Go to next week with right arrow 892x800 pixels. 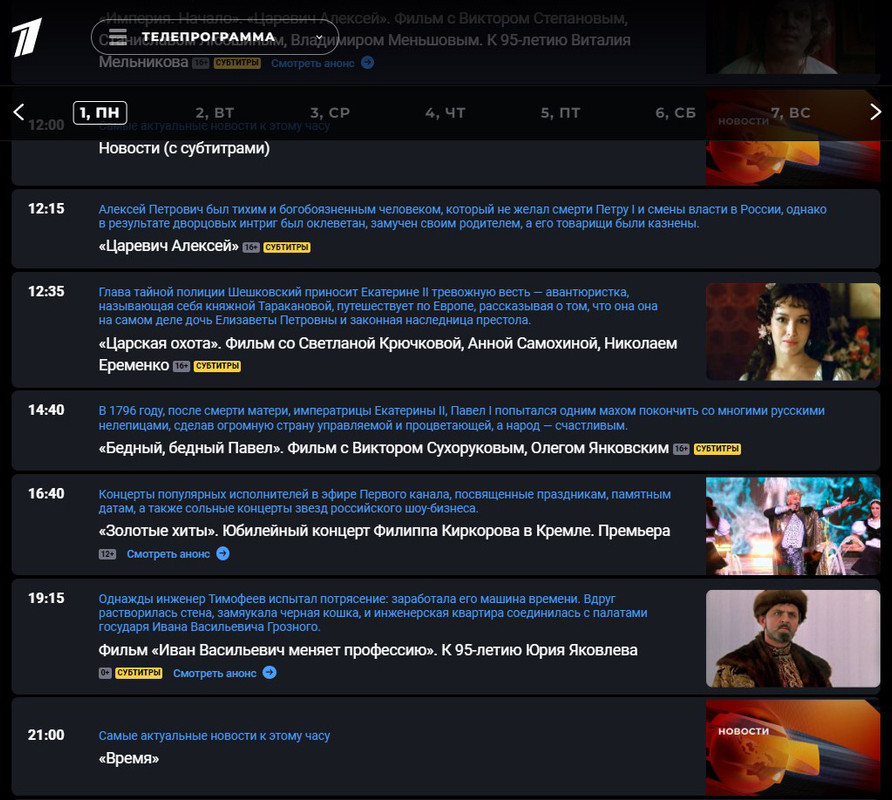tap(875, 112)
